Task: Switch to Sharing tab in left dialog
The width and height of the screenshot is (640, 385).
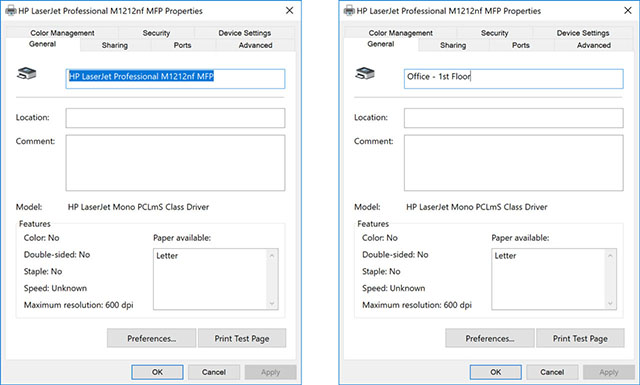Action: coord(115,45)
